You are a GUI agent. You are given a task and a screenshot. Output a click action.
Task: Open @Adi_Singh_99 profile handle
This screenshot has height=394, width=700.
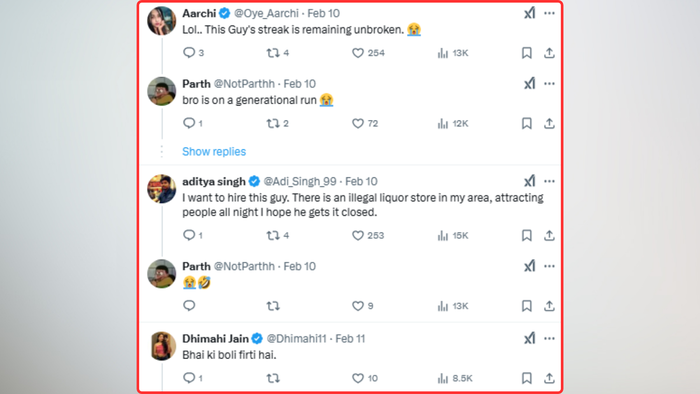pyautogui.click(x=300, y=181)
